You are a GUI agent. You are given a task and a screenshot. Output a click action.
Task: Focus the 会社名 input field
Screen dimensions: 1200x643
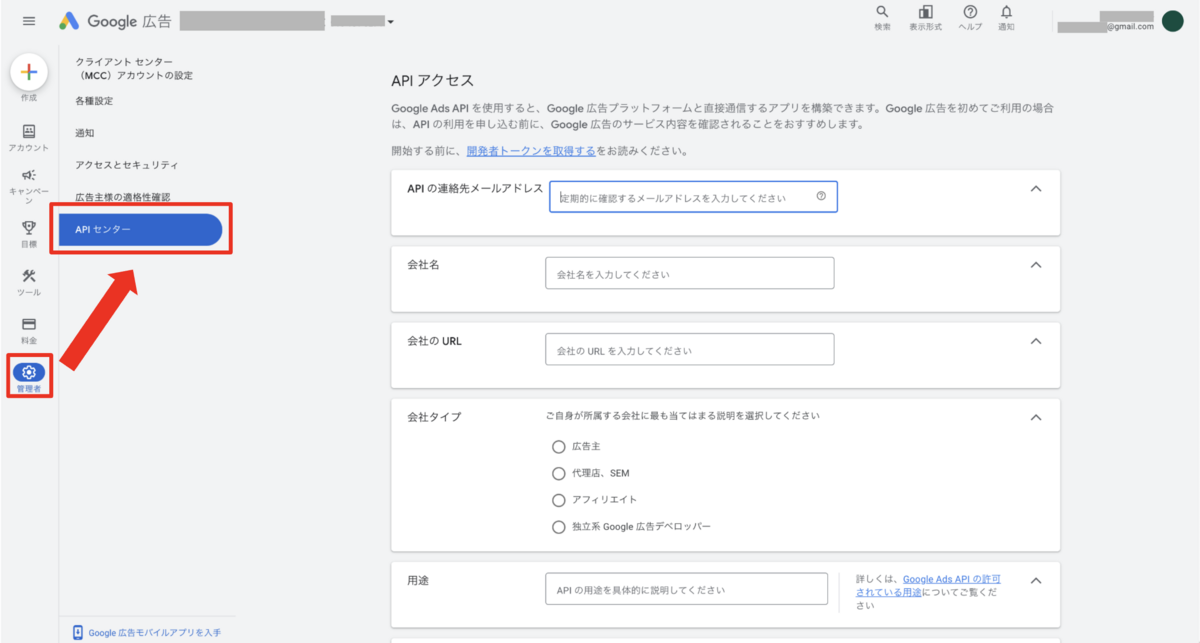pyautogui.click(x=689, y=273)
